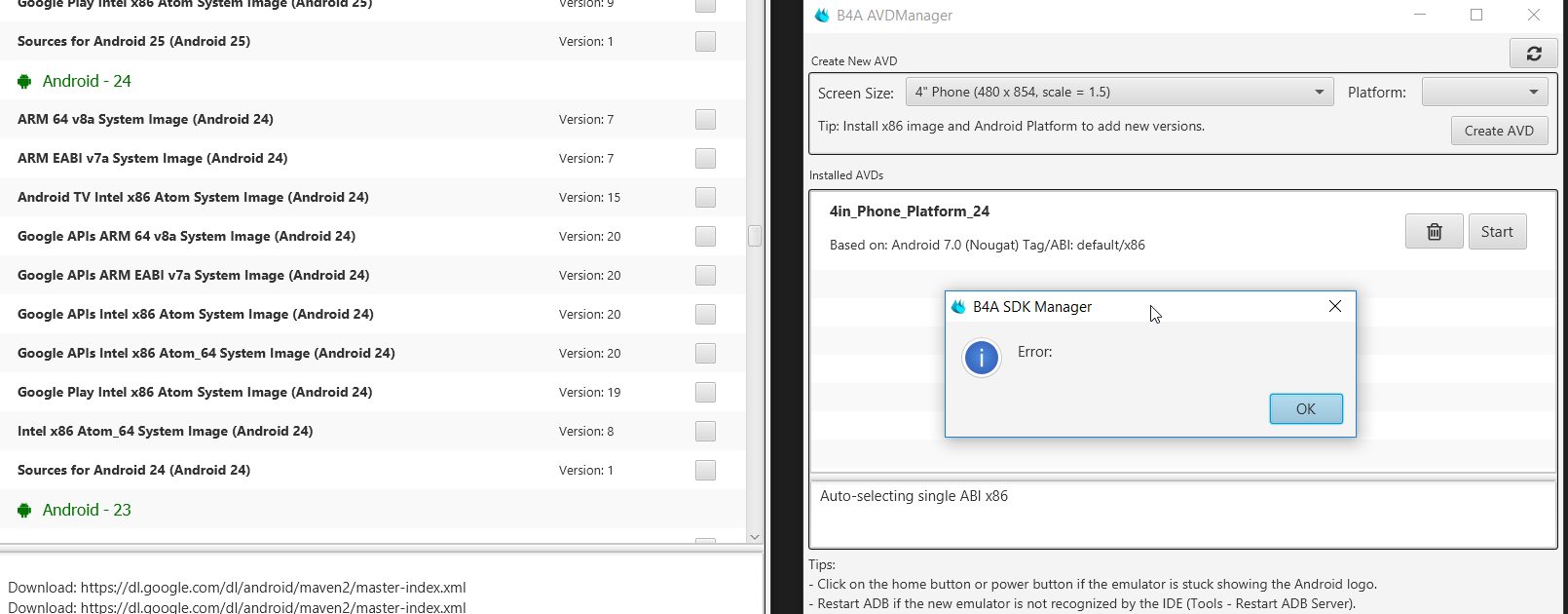Check ARM 64 v8a System Image (Android 24)
The height and width of the screenshot is (614, 1568).
(x=705, y=120)
